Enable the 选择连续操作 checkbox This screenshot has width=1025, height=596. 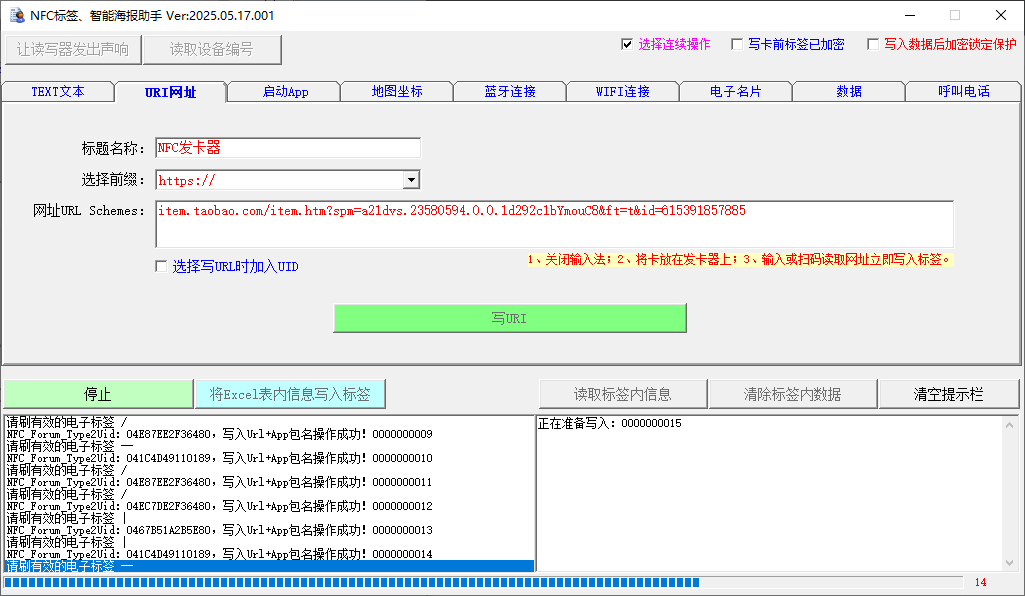pyautogui.click(x=627, y=44)
